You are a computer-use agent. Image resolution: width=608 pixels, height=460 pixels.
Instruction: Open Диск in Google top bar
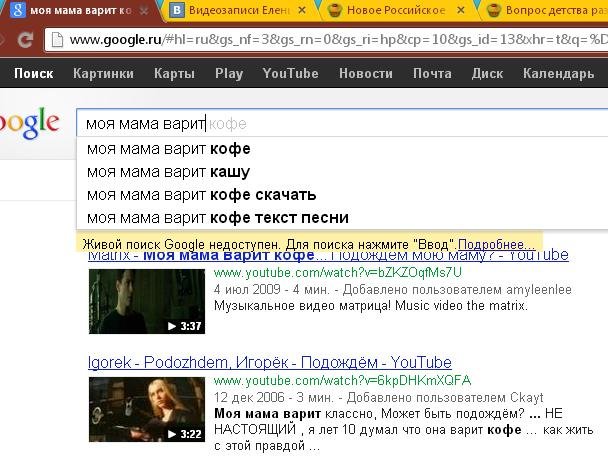point(487,73)
